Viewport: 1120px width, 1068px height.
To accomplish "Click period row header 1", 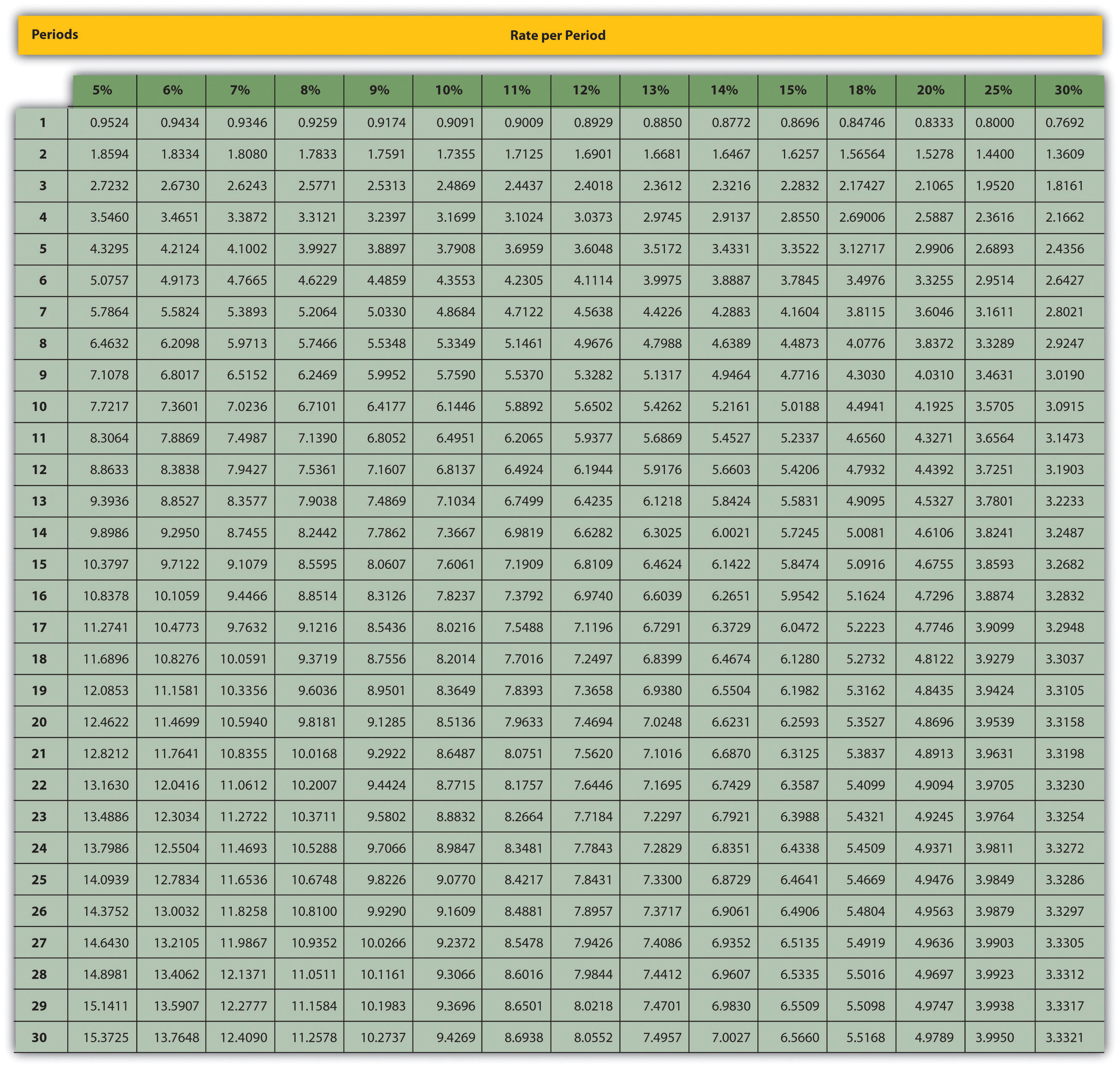I will pos(42,122).
